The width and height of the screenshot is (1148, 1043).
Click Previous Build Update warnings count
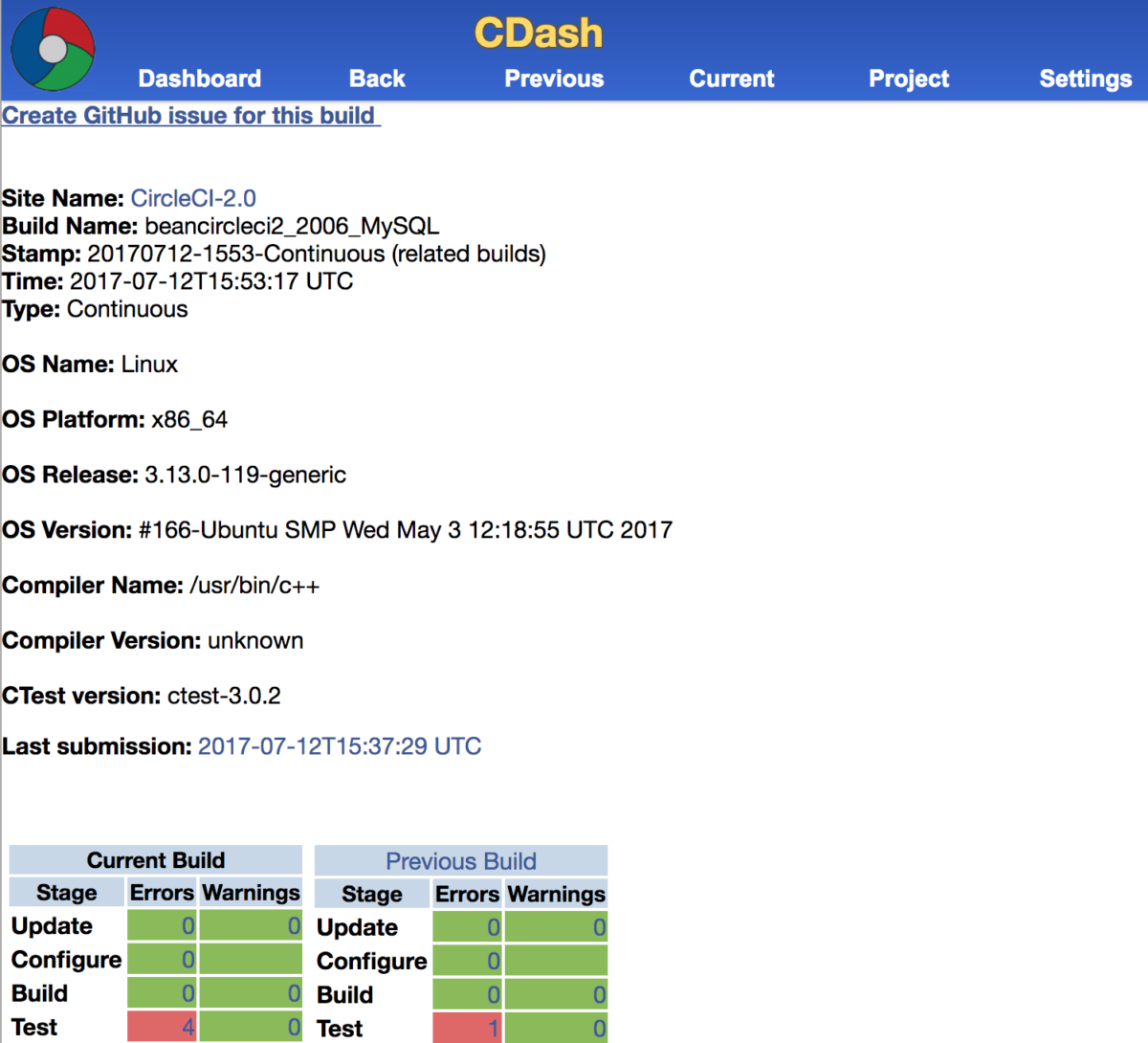click(556, 926)
